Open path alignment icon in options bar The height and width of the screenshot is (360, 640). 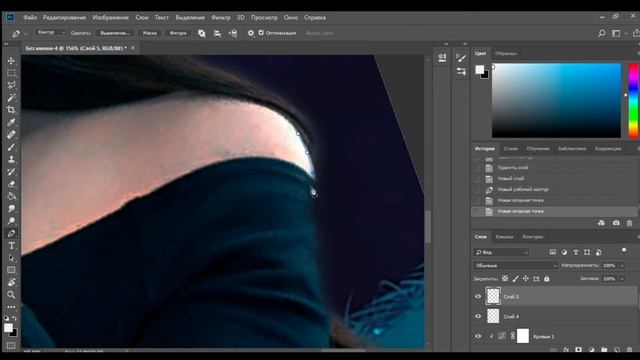point(217,33)
